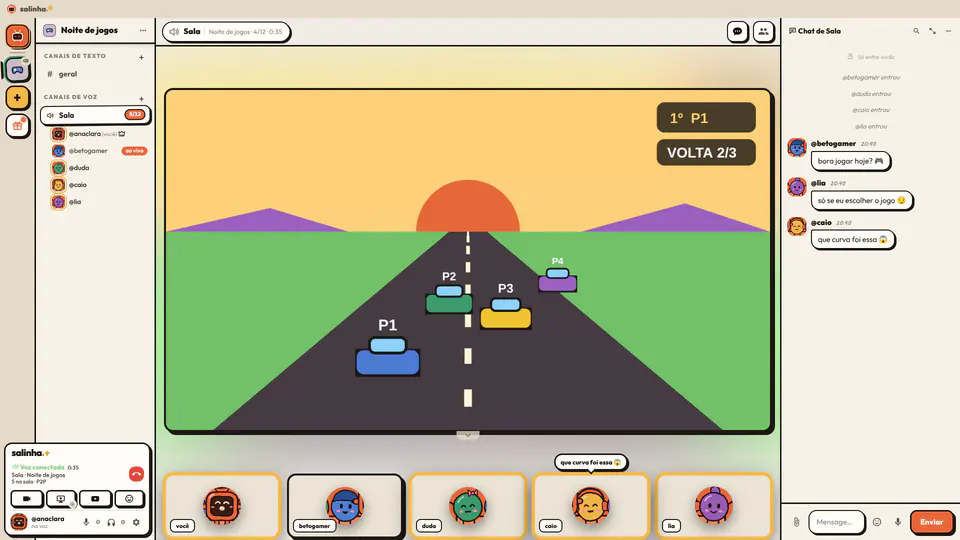Image resolution: width=960 pixels, height=540 pixels.
Task: Record a voice message with mic icon
Action: pos(898,522)
